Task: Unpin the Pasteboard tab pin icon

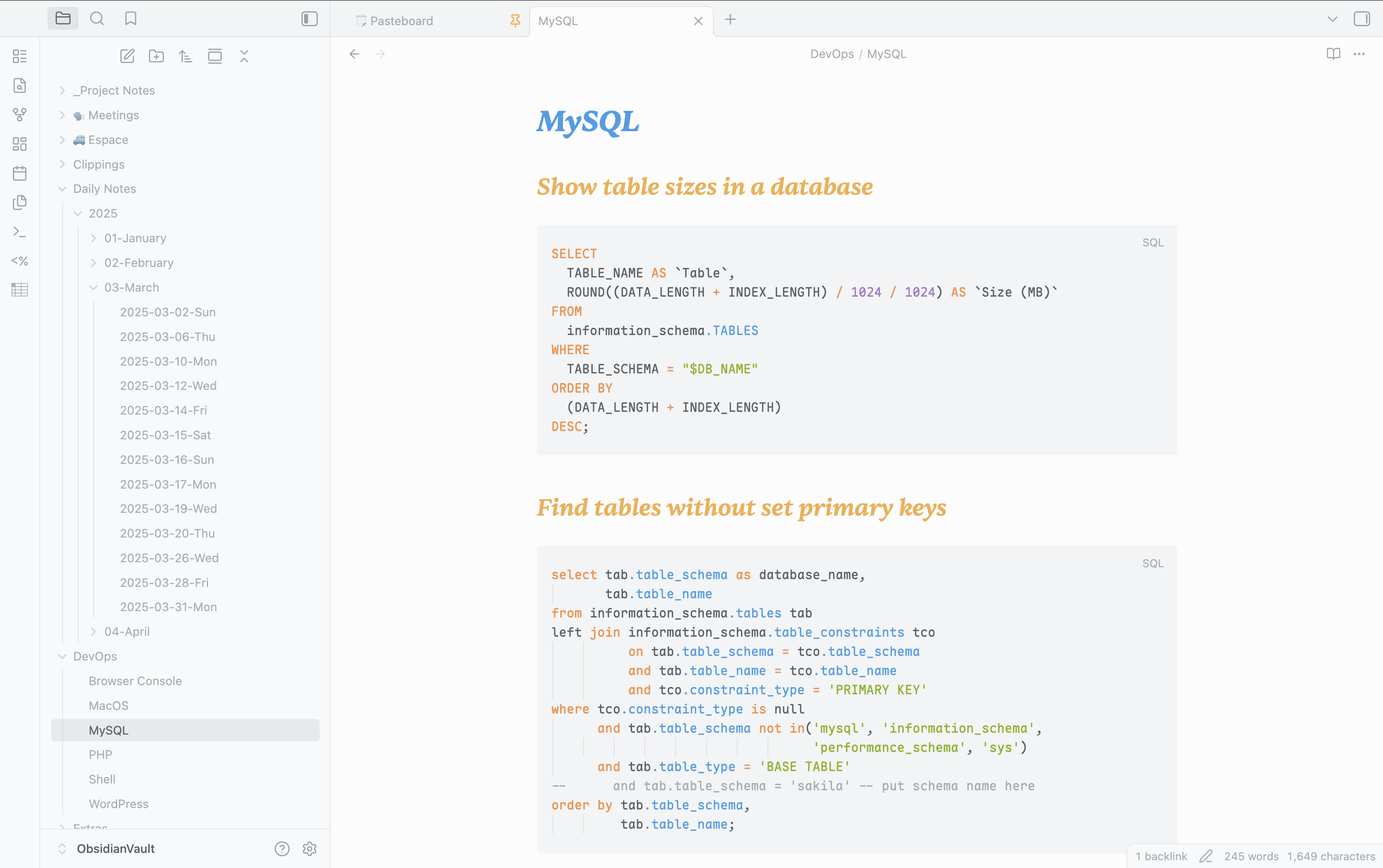Action: [x=515, y=21]
